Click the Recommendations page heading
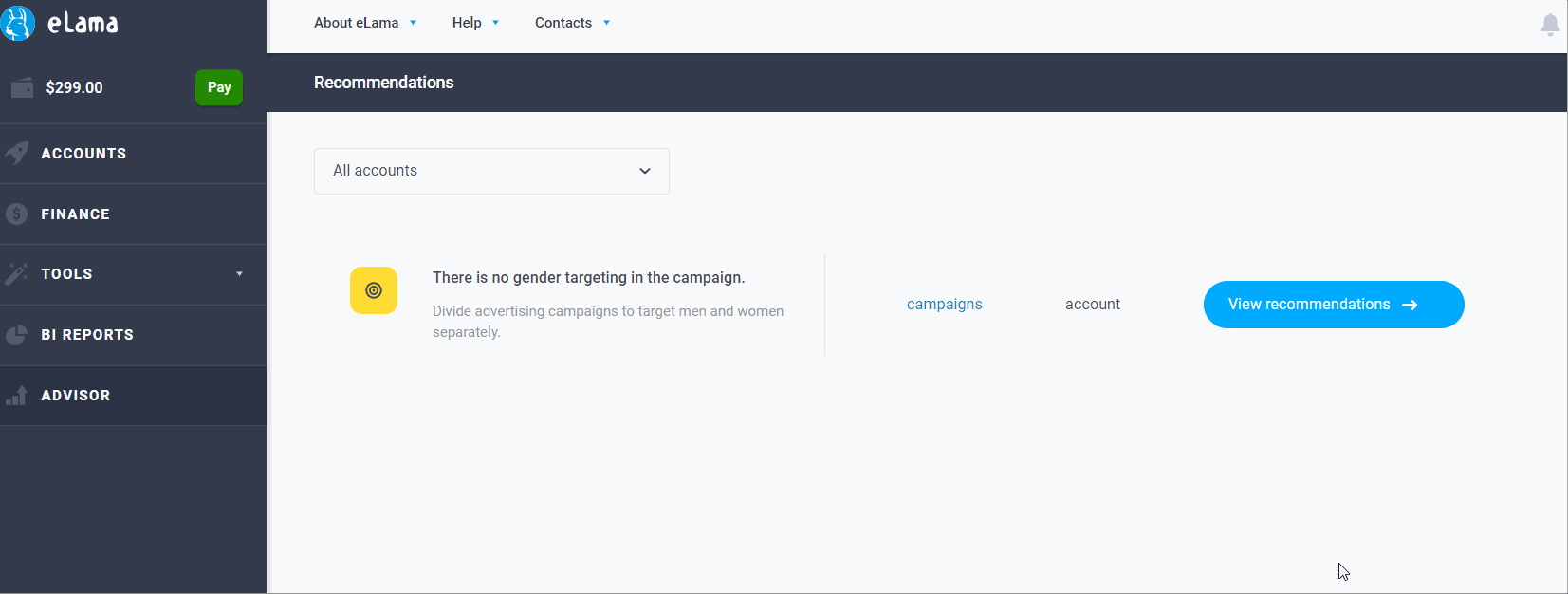1568x594 pixels. point(384,83)
